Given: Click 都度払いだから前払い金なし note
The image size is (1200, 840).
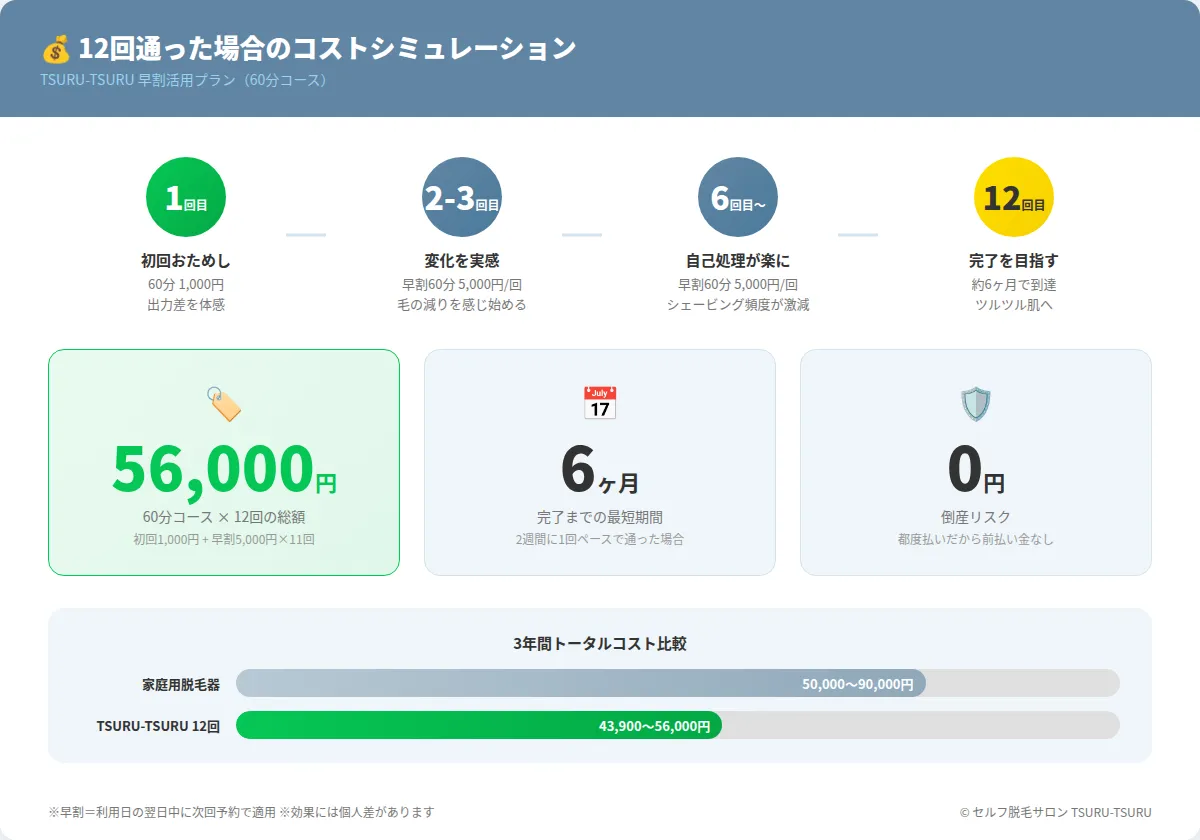Looking at the screenshot, I should click(976, 539).
